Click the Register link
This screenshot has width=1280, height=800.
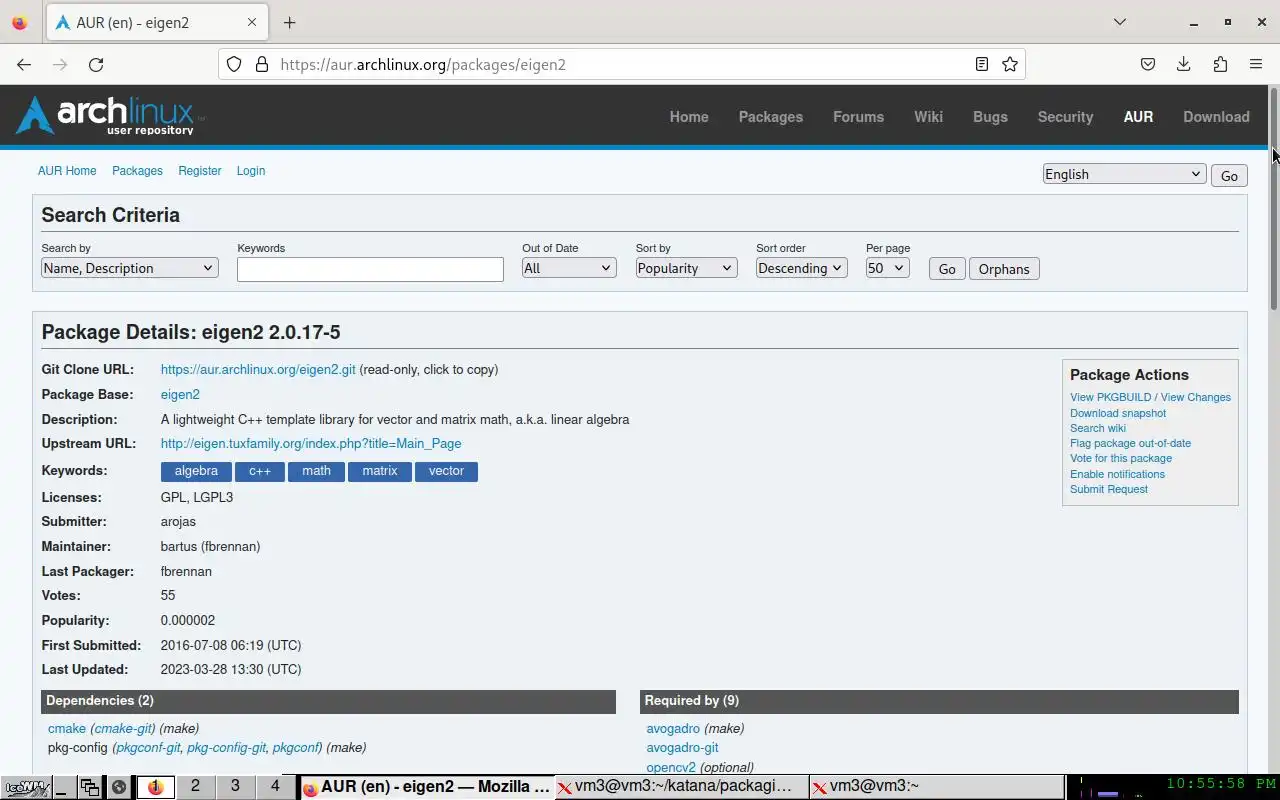[x=200, y=171]
